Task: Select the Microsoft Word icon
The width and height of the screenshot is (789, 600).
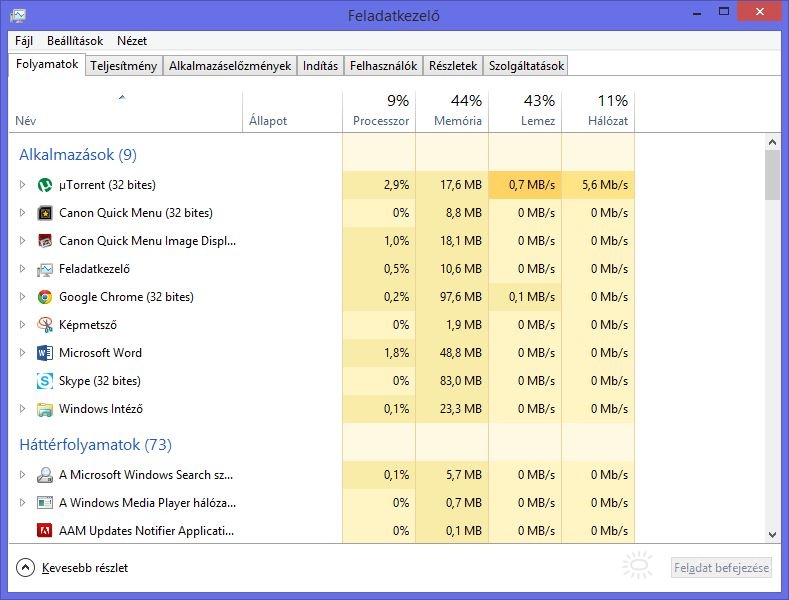Action: pos(45,353)
